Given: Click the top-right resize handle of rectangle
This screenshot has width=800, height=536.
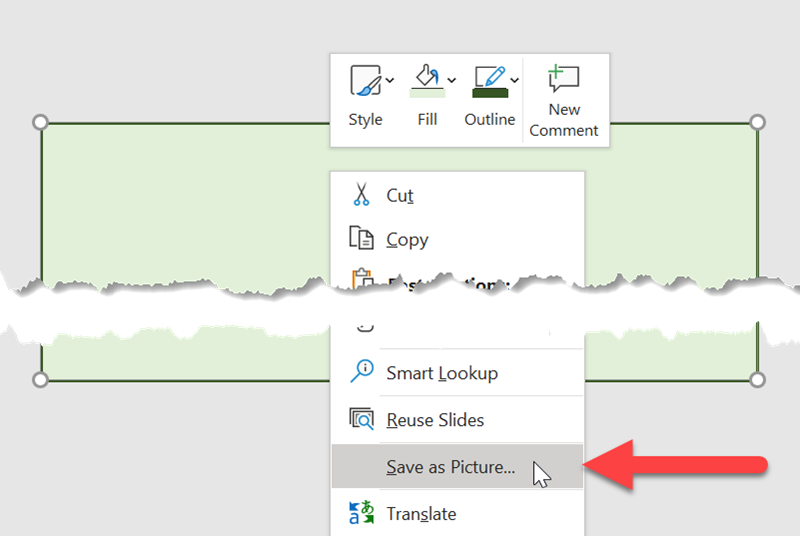Looking at the screenshot, I should pos(757,122).
